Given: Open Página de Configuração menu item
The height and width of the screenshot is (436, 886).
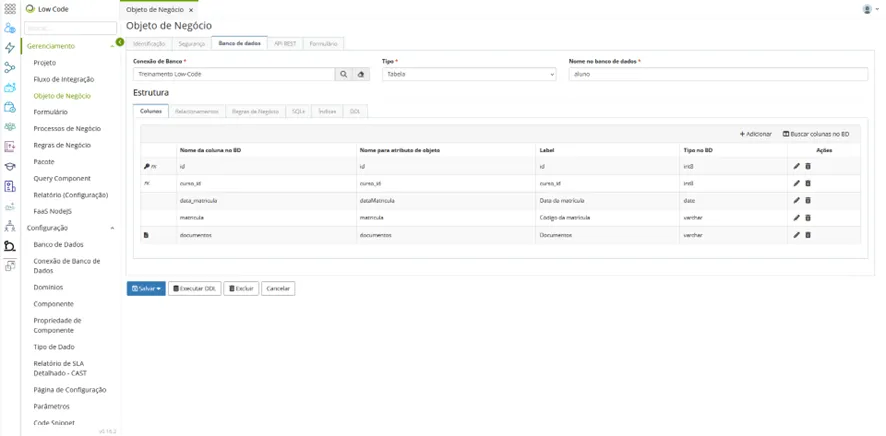Looking at the screenshot, I should tap(70, 390).
